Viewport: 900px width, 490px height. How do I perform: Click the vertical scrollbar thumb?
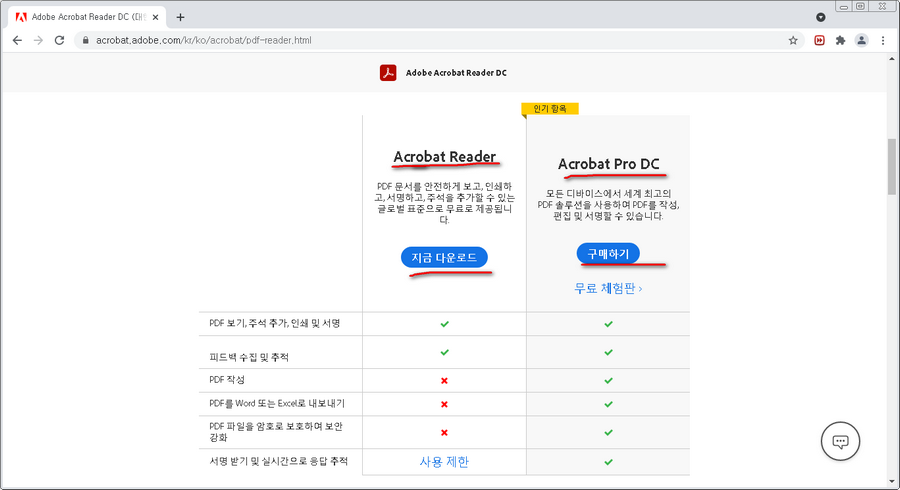[x=891, y=166]
